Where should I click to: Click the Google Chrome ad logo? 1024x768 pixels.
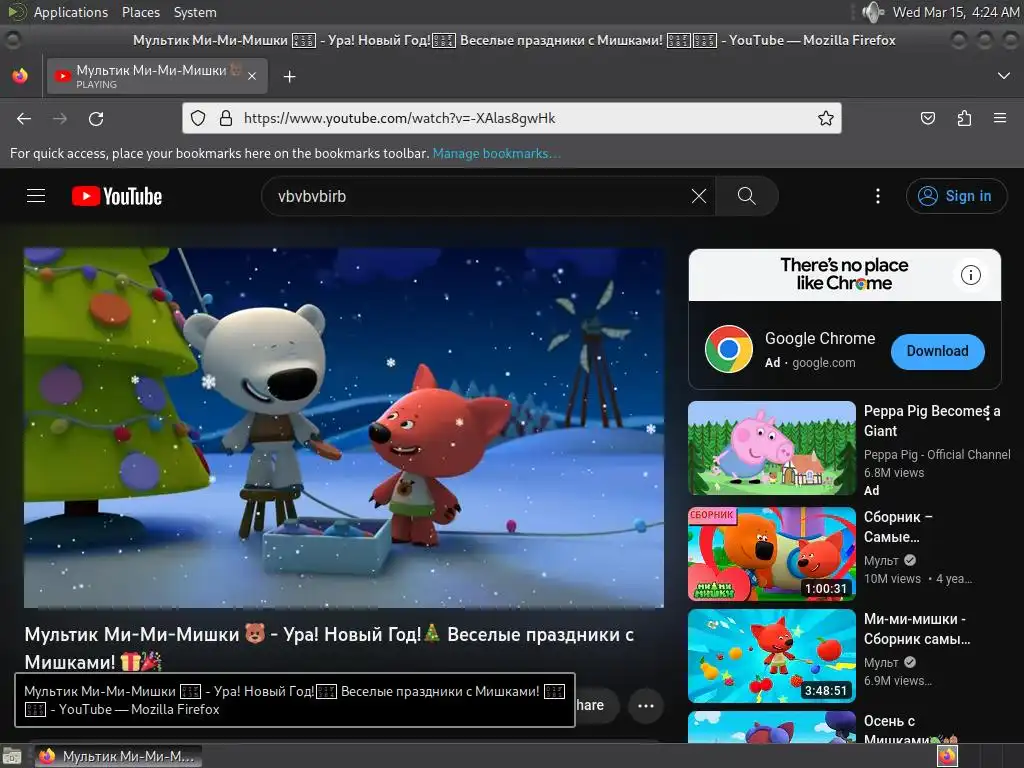pyautogui.click(x=729, y=349)
